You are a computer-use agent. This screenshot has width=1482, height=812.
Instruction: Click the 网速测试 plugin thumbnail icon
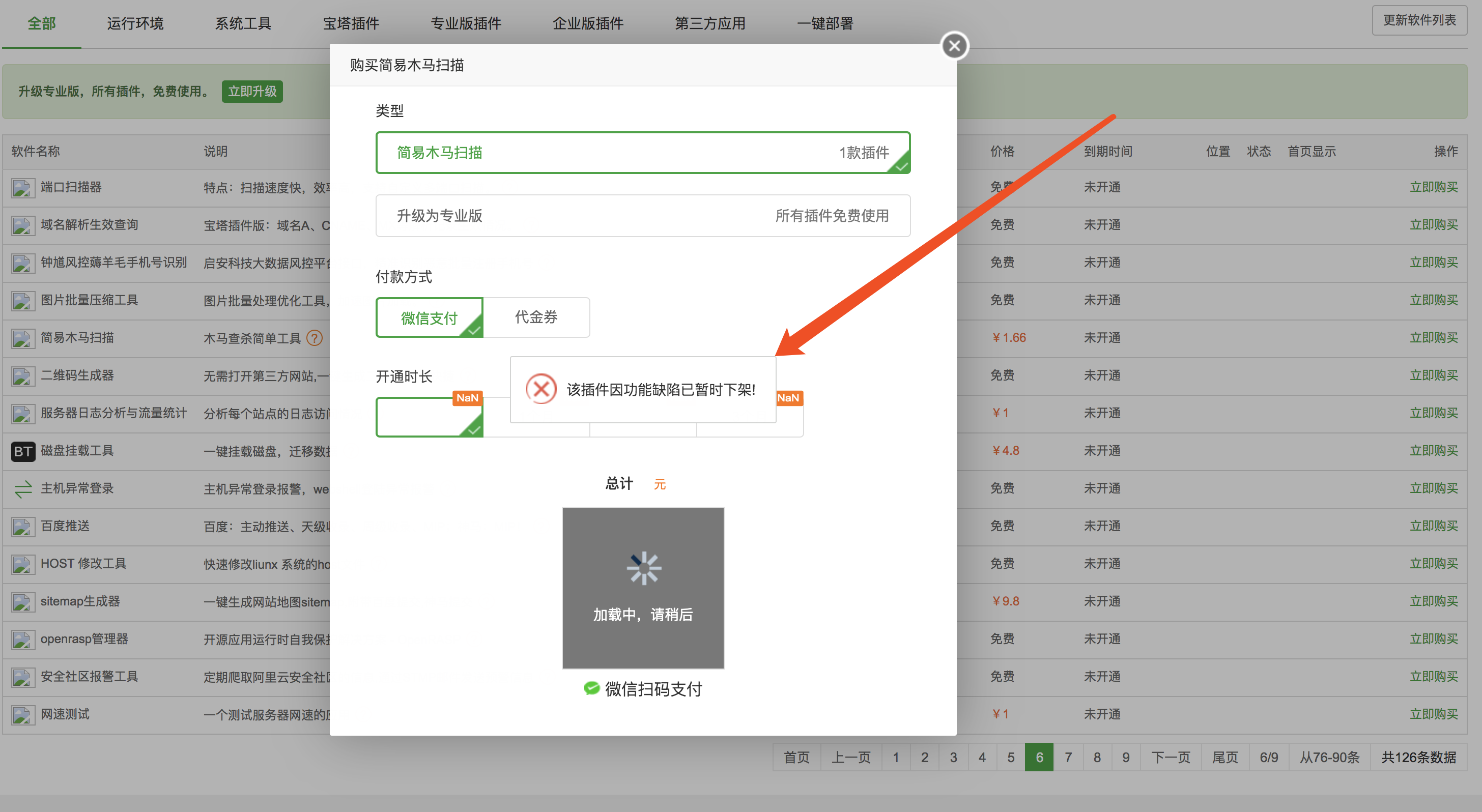pos(22,715)
